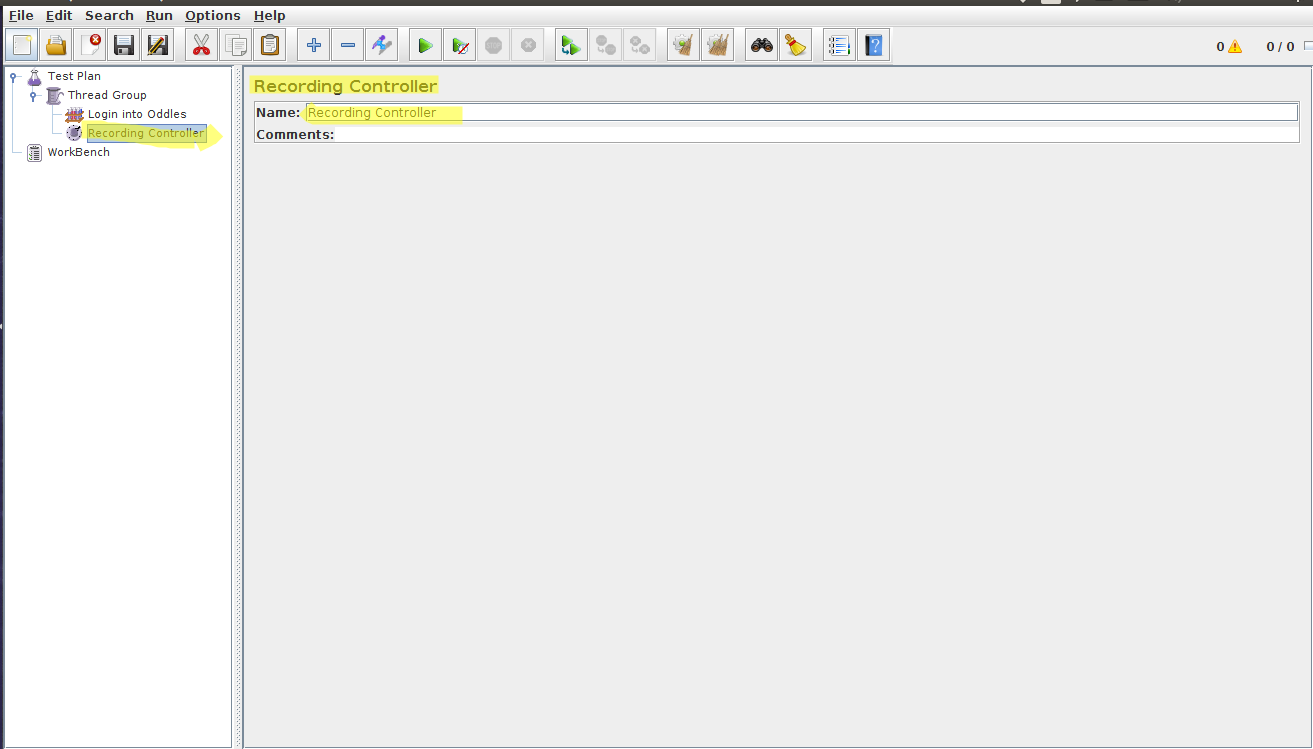This screenshot has height=749, width=1313.
Task: Click the Comments input field
Action: click(817, 134)
